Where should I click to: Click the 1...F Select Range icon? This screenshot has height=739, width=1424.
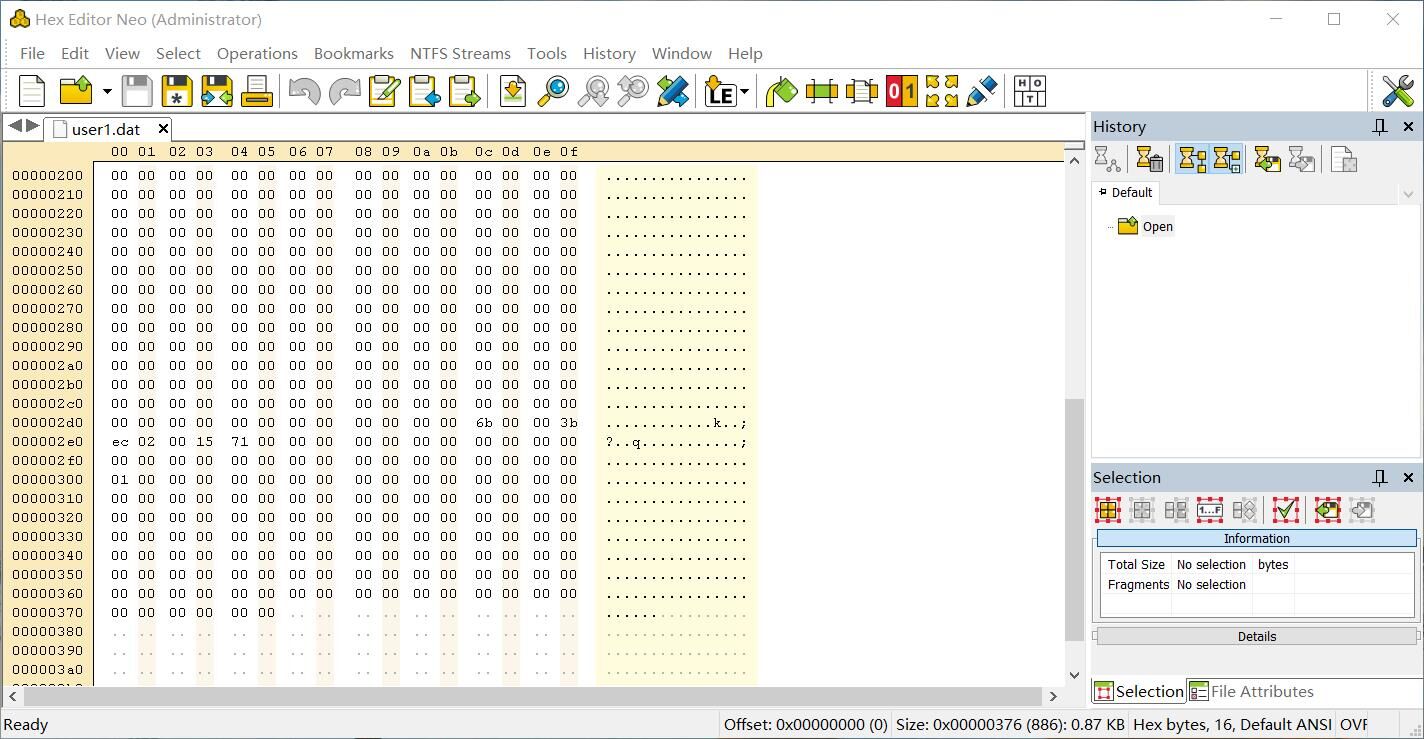[x=1210, y=510]
